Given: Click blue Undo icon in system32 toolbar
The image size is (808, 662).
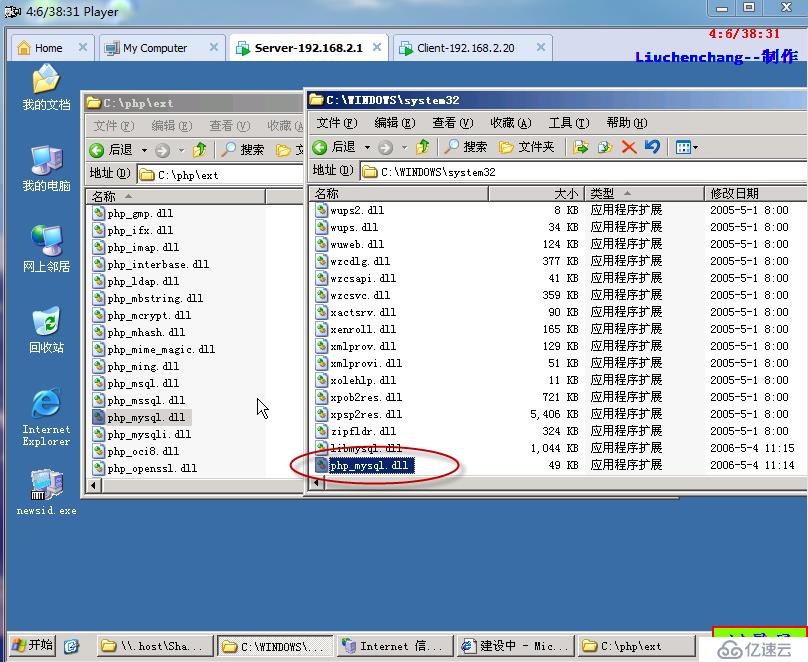Looking at the screenshot, I should [652, 147].
